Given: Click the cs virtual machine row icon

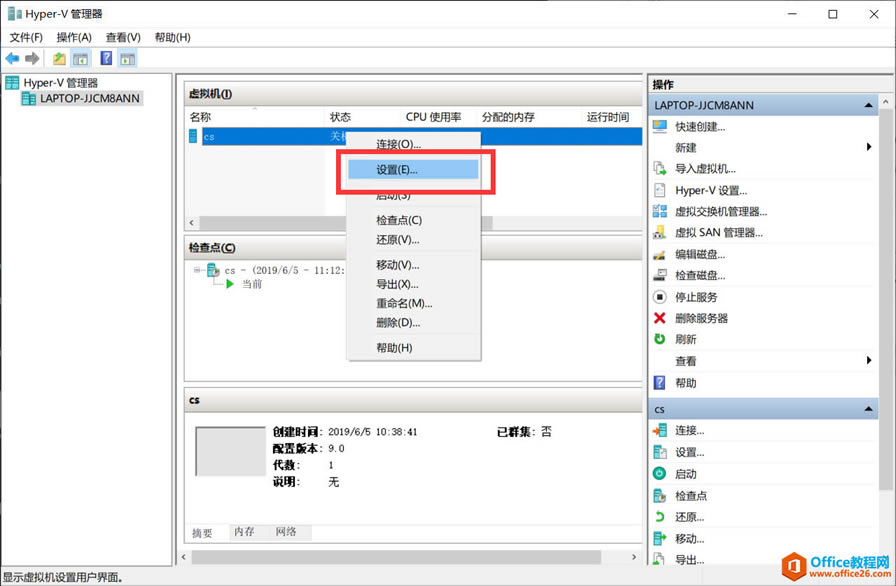Looking at the screenshot, I should (193, 136).
